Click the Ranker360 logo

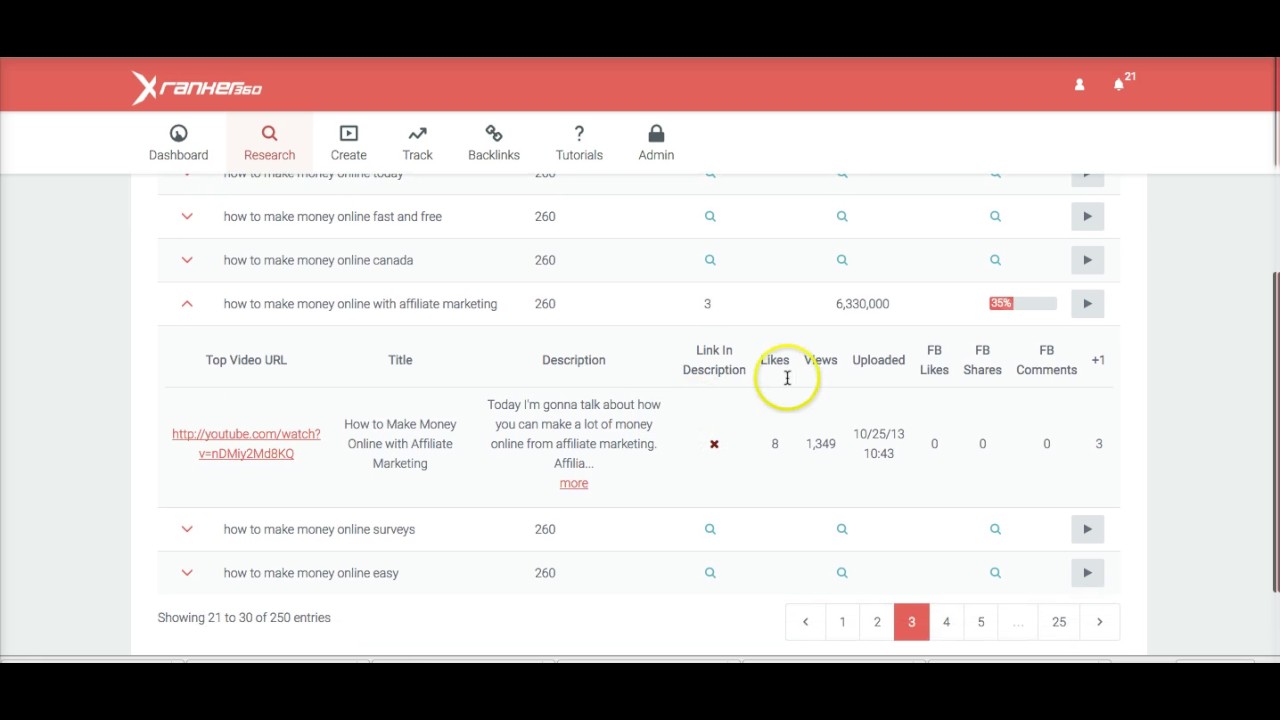pyautogui.click(x=197, y=88)
